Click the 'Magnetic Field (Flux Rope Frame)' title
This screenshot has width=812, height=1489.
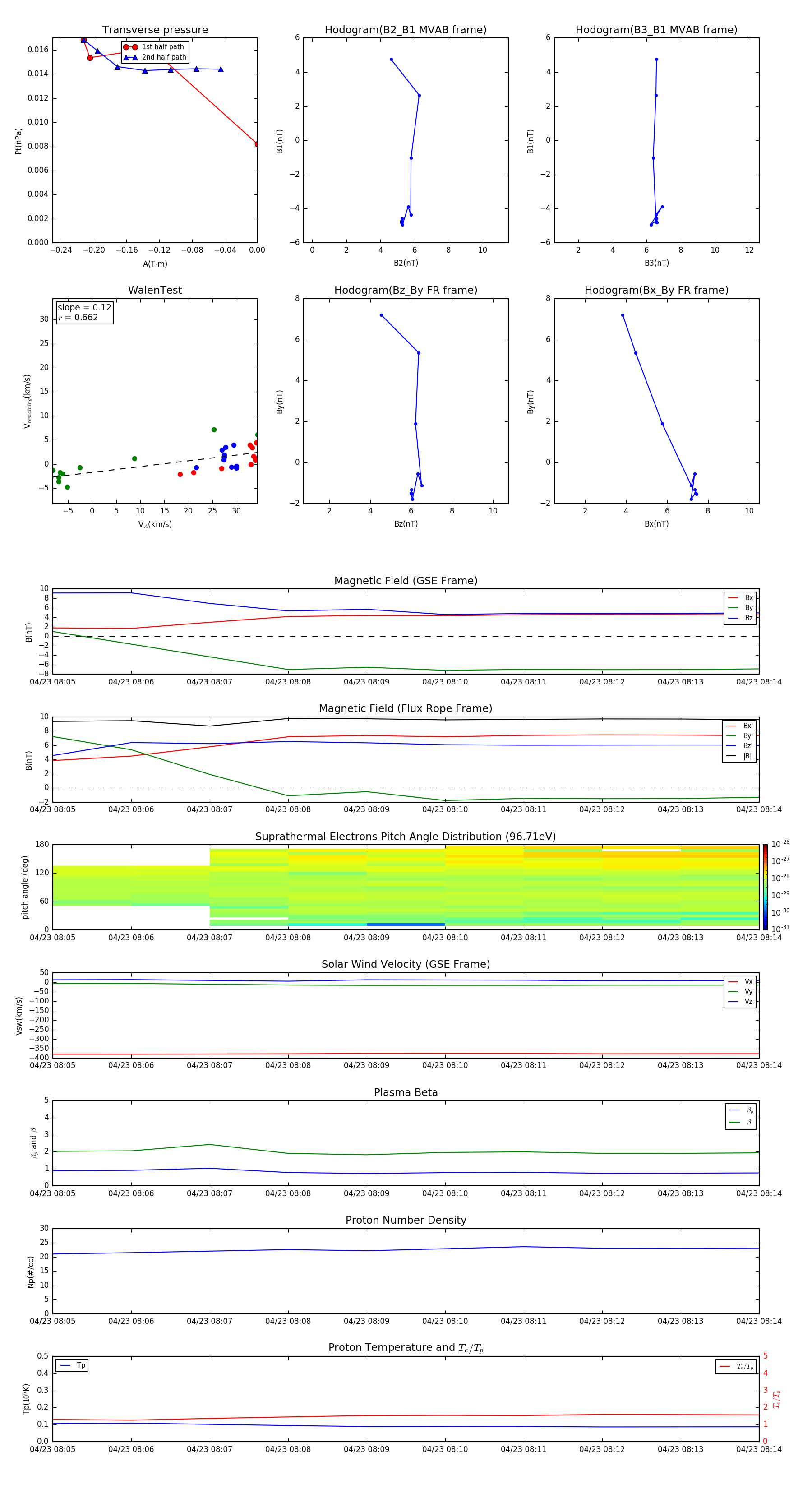[406, 709]
